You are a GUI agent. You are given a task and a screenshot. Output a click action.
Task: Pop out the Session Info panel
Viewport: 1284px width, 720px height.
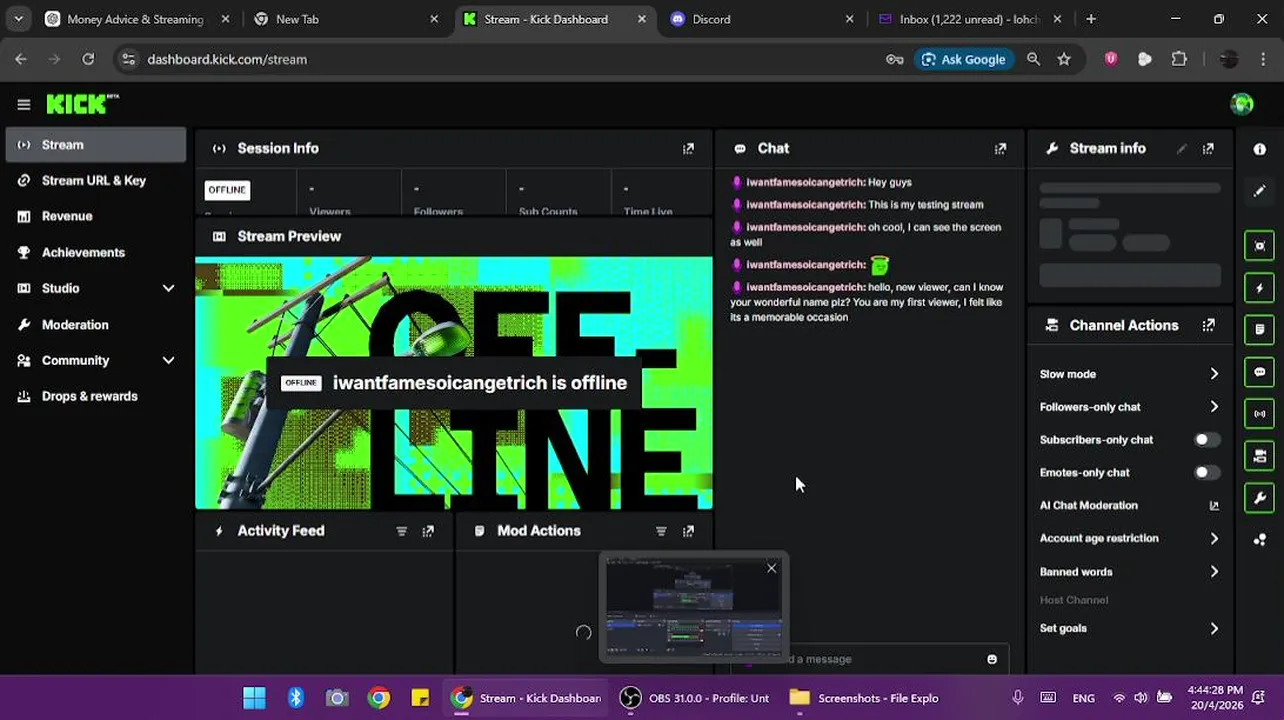[x=688, y=148]
